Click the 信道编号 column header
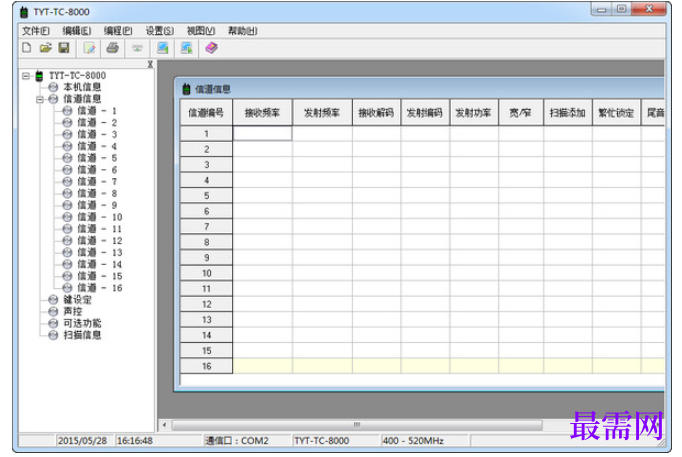The width and height of the screenshot is (682, 457). click(x=206, y=113)
